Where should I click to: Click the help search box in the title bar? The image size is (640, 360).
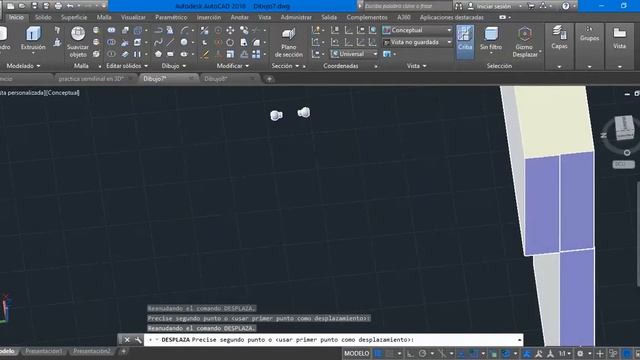[407, 6]
